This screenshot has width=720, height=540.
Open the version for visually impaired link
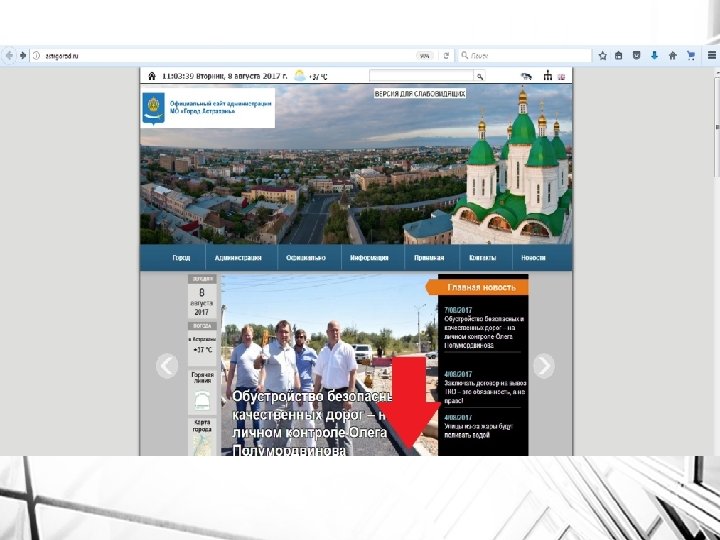(420, 94)
